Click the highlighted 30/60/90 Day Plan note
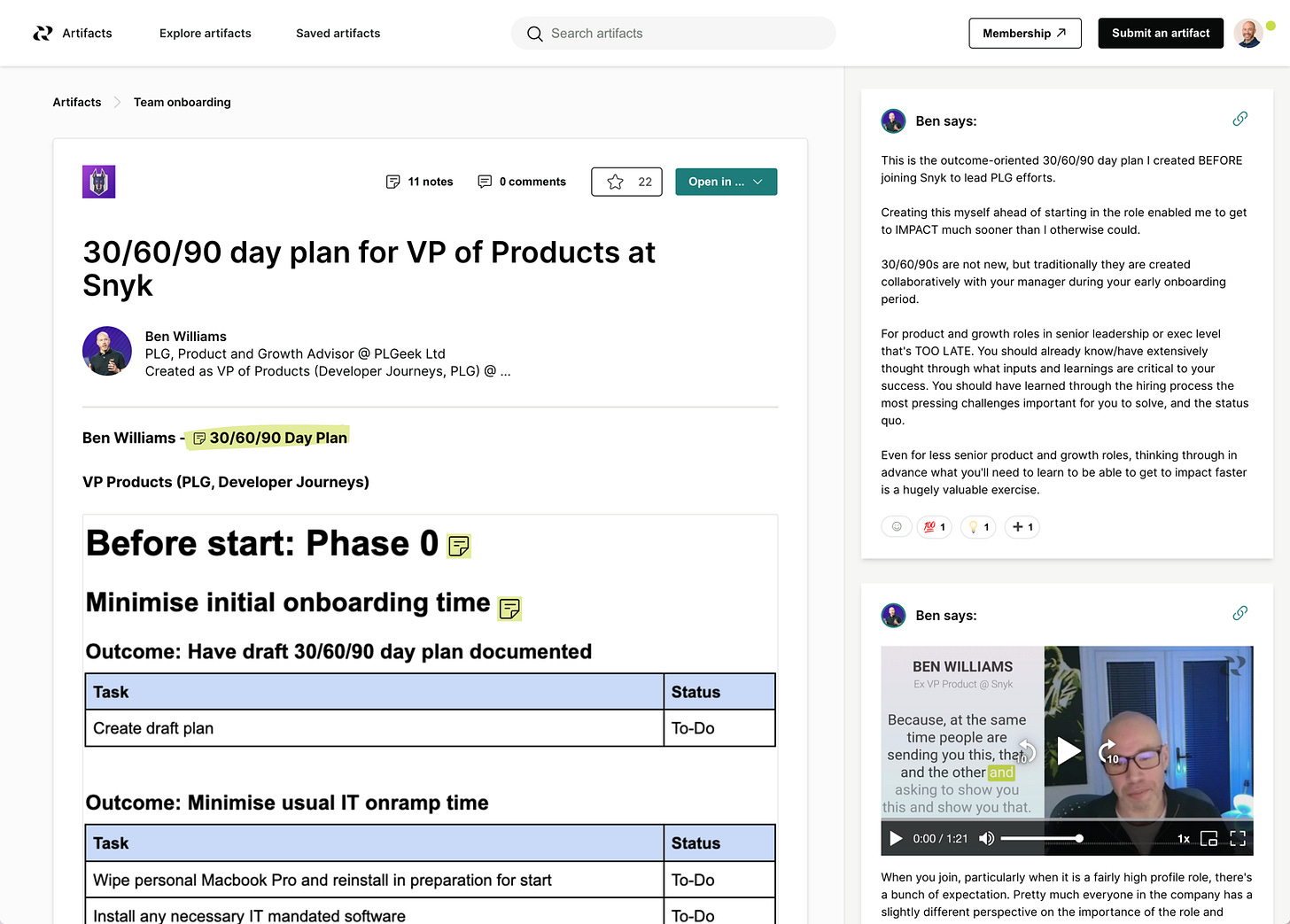Screen dimensions: 1290x924 coord(269,438)
